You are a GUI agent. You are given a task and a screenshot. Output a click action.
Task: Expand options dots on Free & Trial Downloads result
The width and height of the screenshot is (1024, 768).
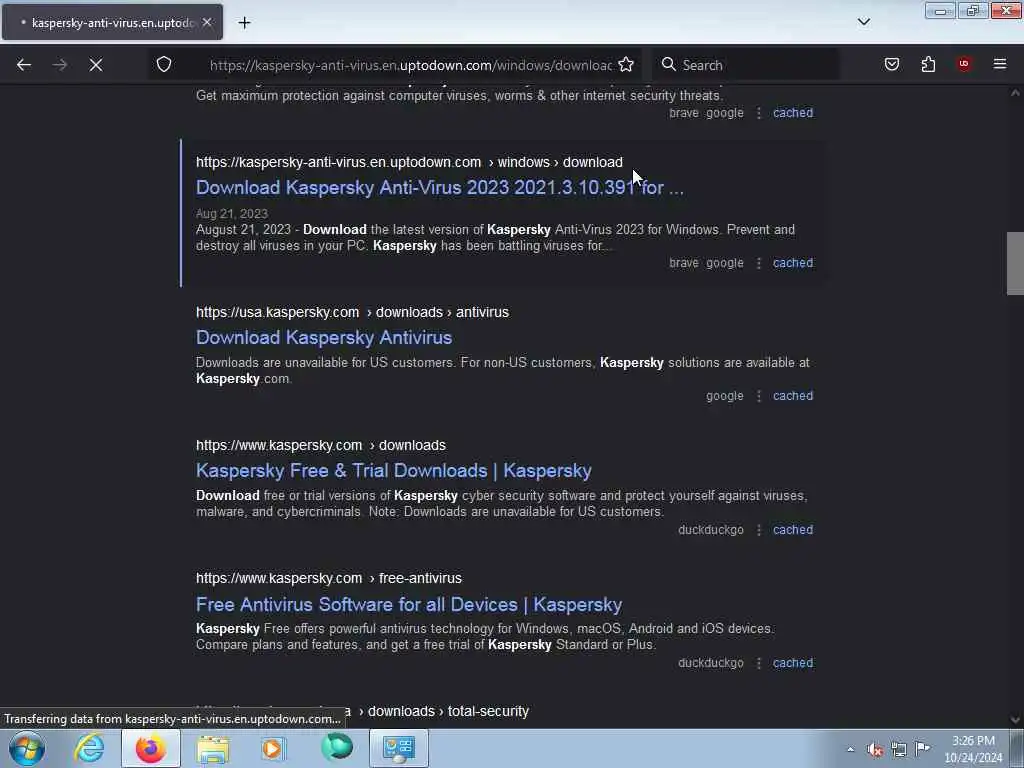[x=758, y=530]
